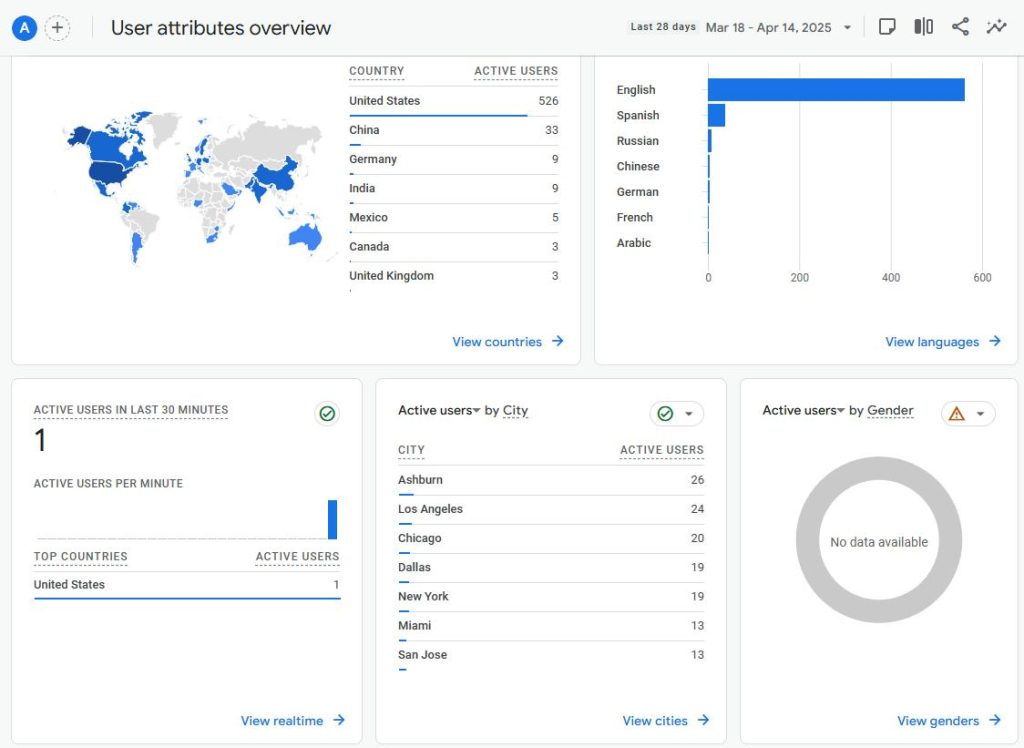This screenshot has height=748, width=1024.
Task: Click the gender donut chart placeholder
Action: [878, 540]
